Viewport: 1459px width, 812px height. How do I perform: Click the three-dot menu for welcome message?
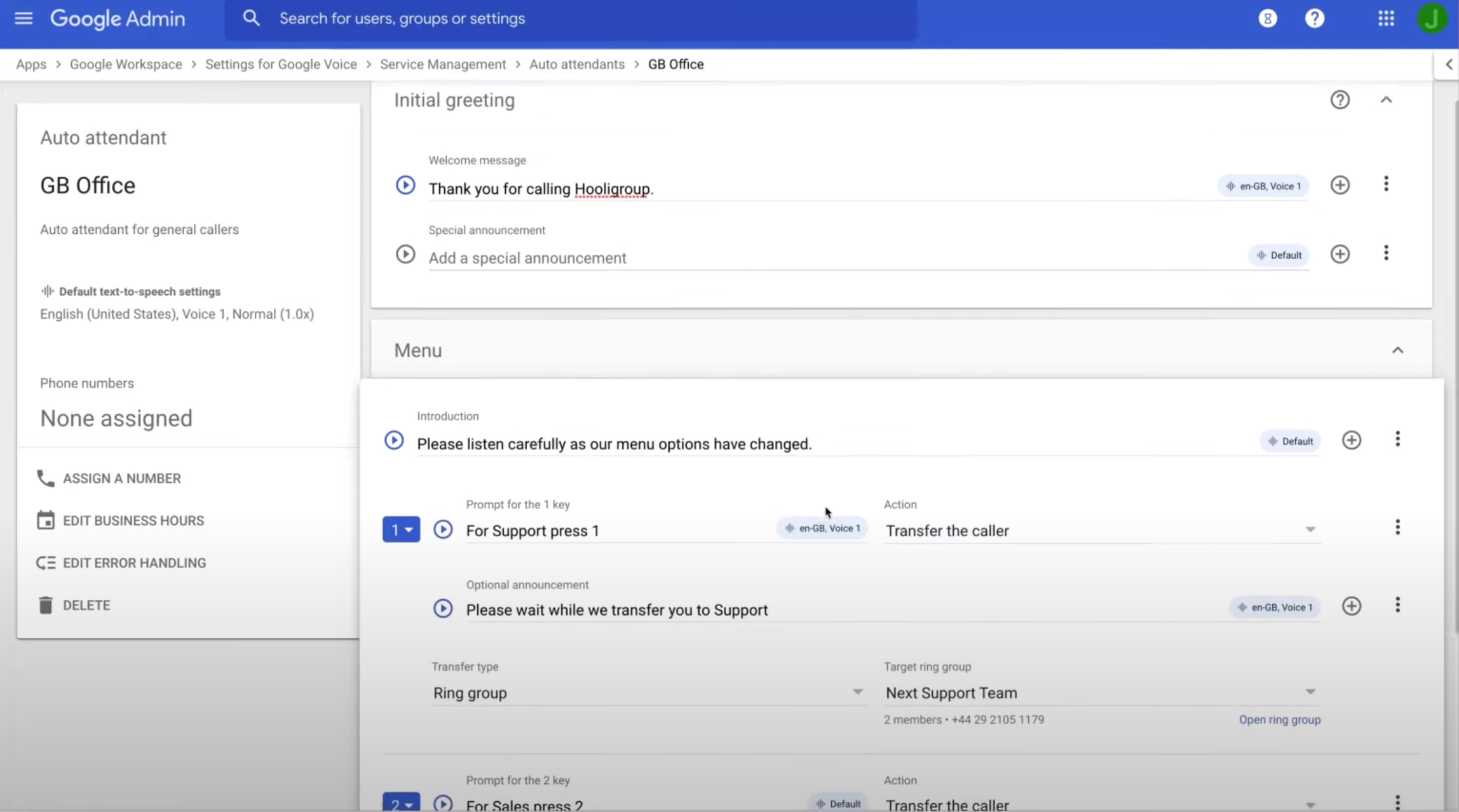(1385, 183)
